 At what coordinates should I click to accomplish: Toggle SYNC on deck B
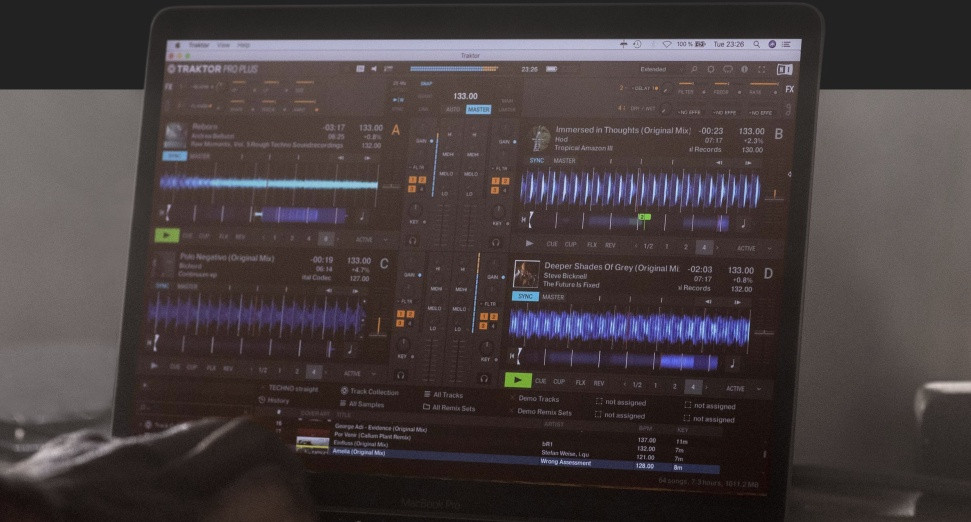click(536, 160)
